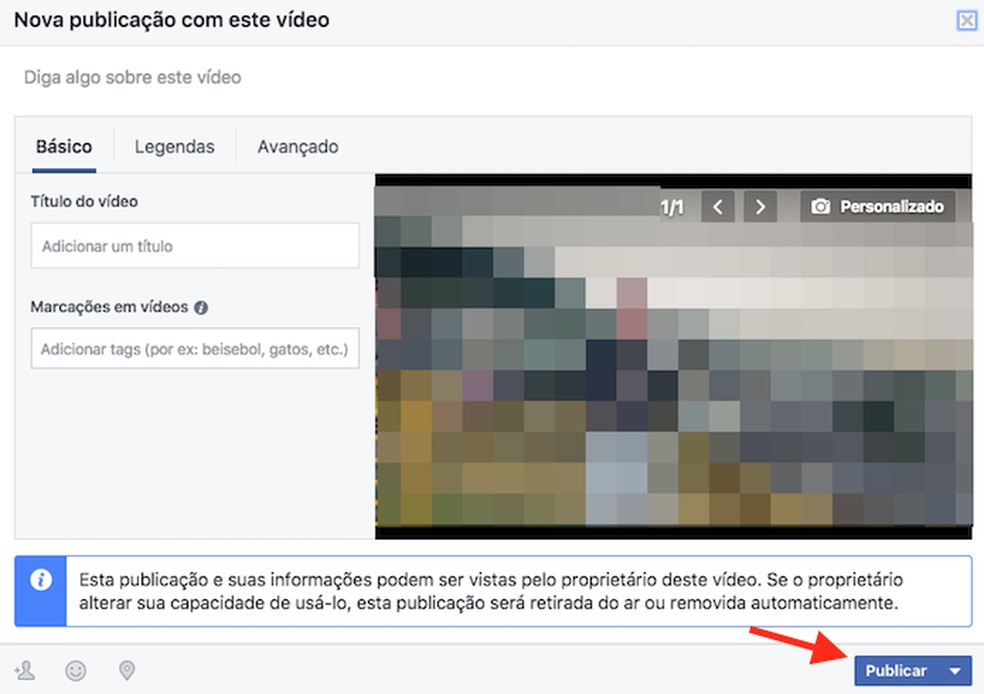Select the previous thumbnail arrow

pos(718,206)
